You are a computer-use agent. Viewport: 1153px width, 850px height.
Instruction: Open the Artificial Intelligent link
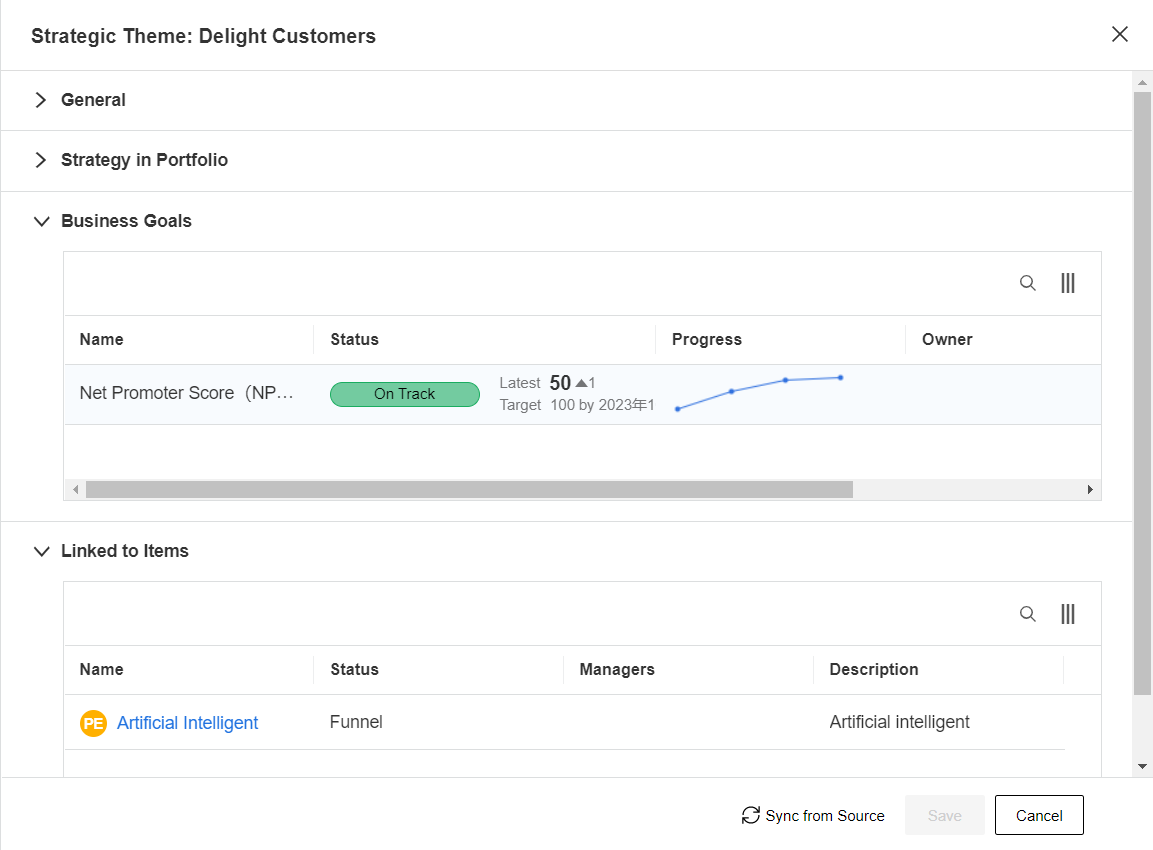[x=187, y=723]
